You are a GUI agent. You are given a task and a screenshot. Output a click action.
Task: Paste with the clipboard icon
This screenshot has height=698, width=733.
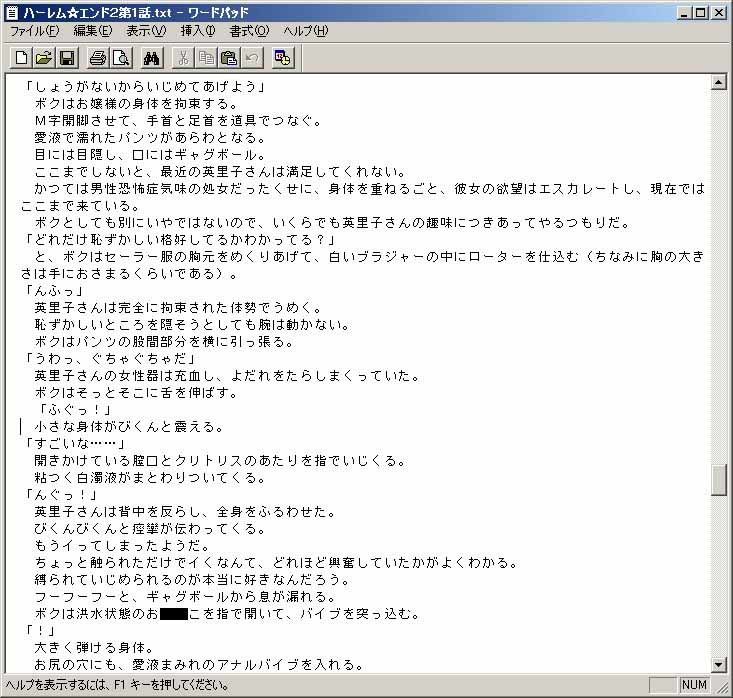[229, 58]
